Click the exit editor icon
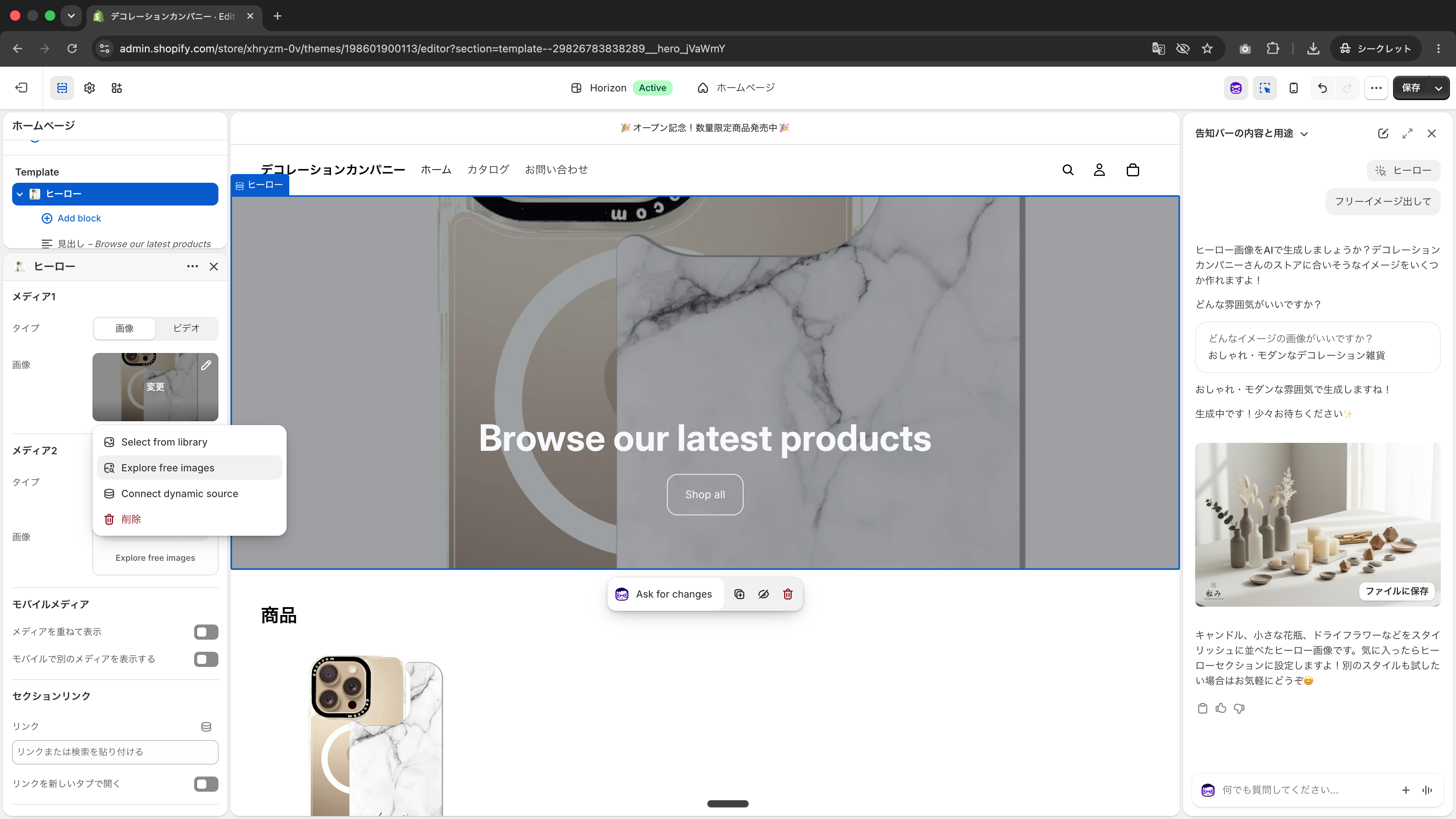1456x819 pixels. [x=22, y=88]
